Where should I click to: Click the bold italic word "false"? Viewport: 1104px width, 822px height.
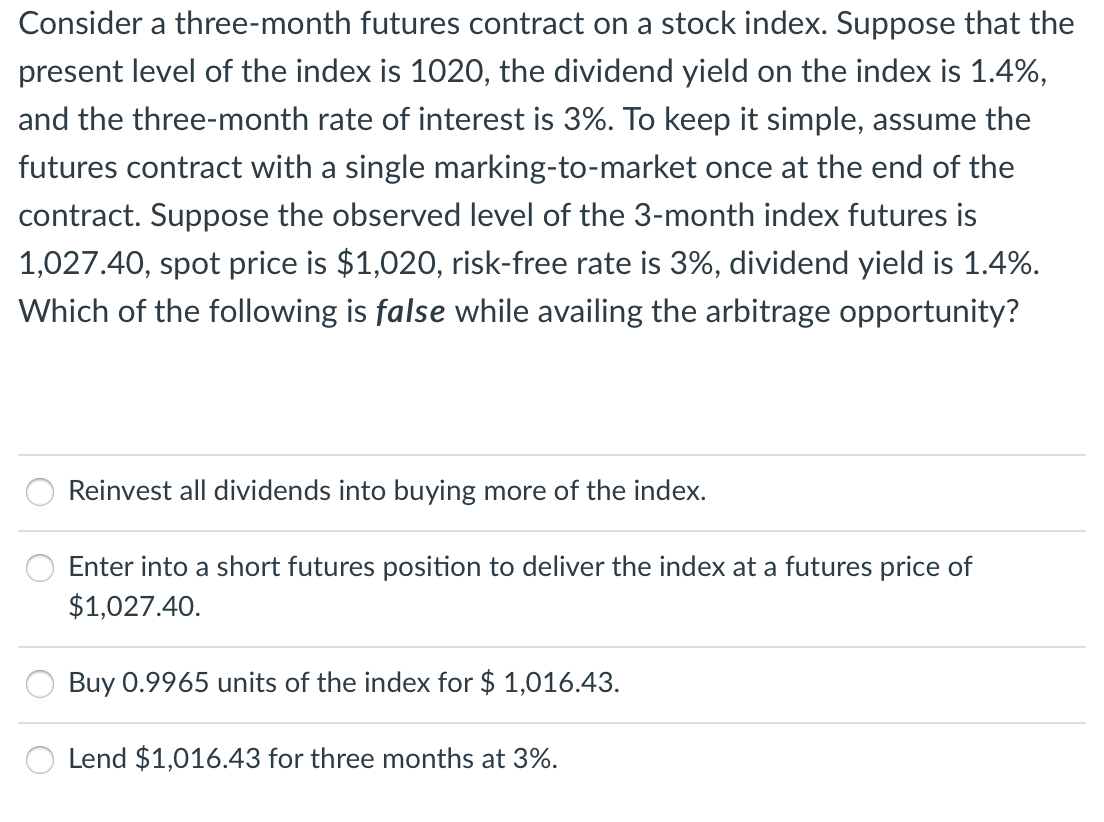411,311
